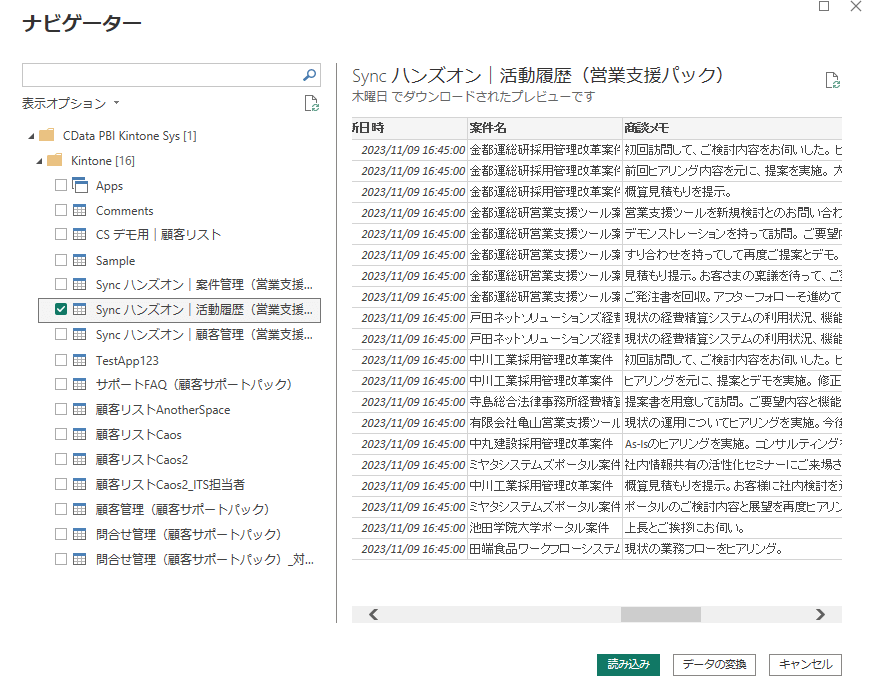The height and width of the screenshot is (680, 872).
Task: Click cell 有限会社亀山営業支援ツール
Action: 544,423
